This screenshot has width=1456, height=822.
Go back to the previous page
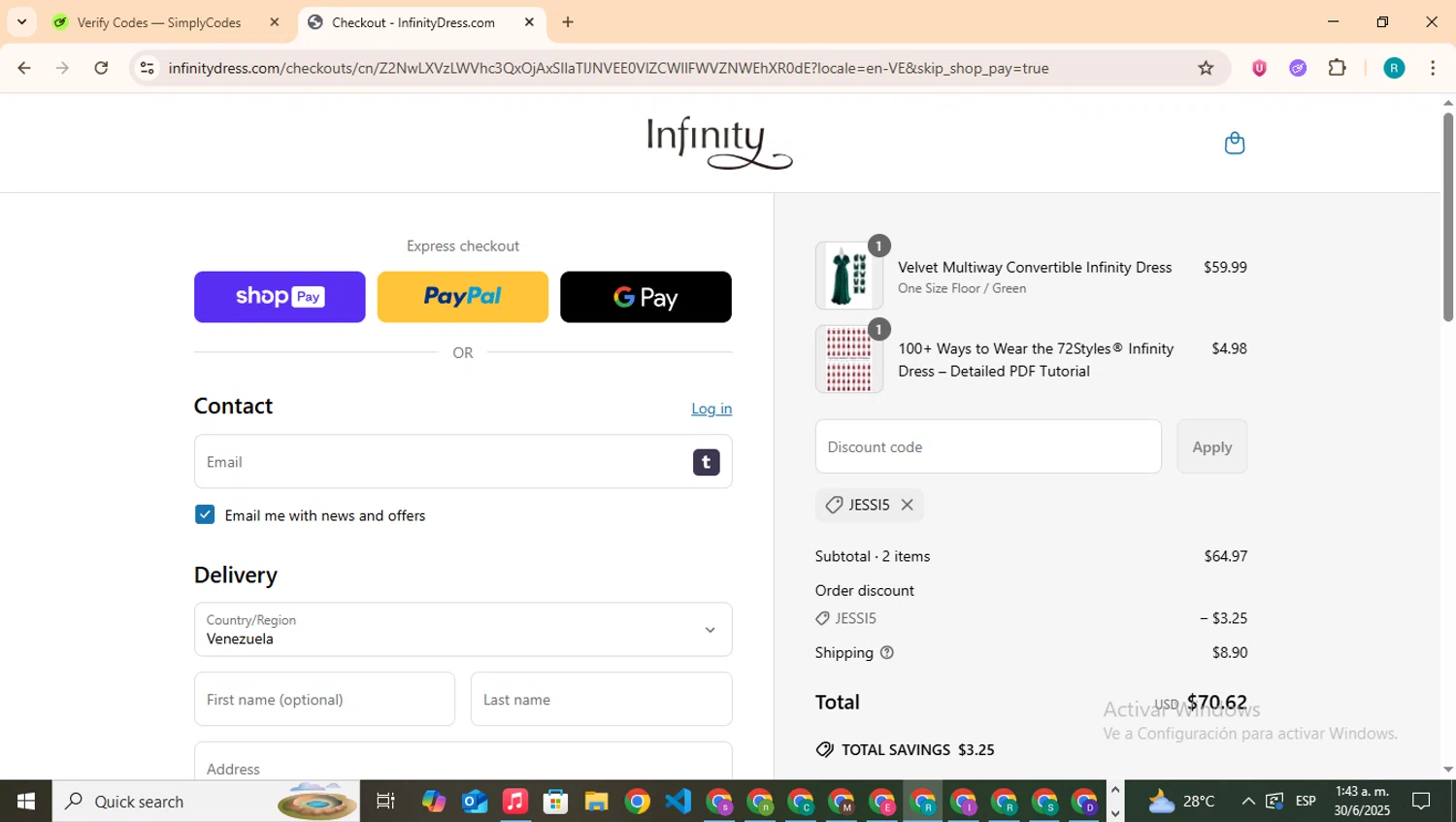(x=24, y=68)
